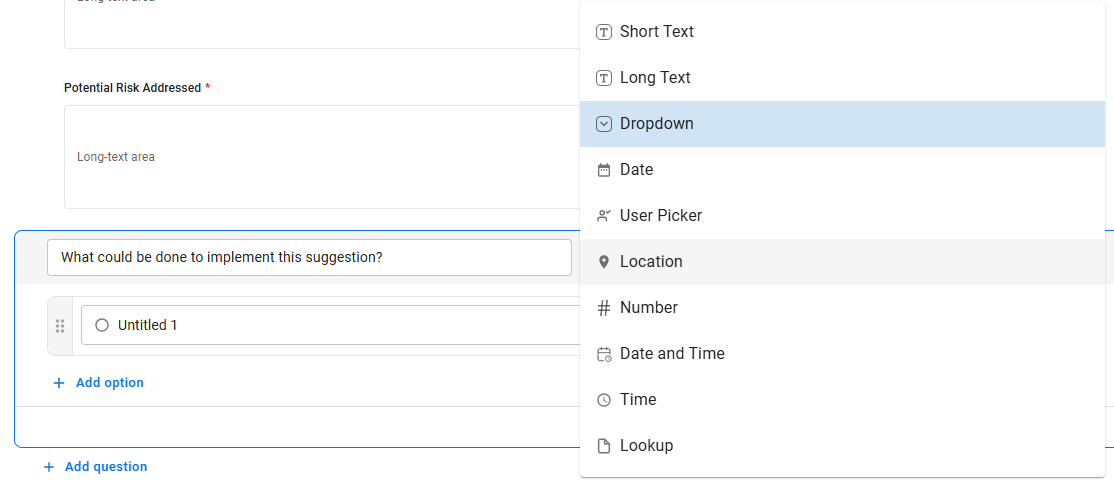
Task: Click the Potential Risk Addressed long-text area
Action: 320,157
